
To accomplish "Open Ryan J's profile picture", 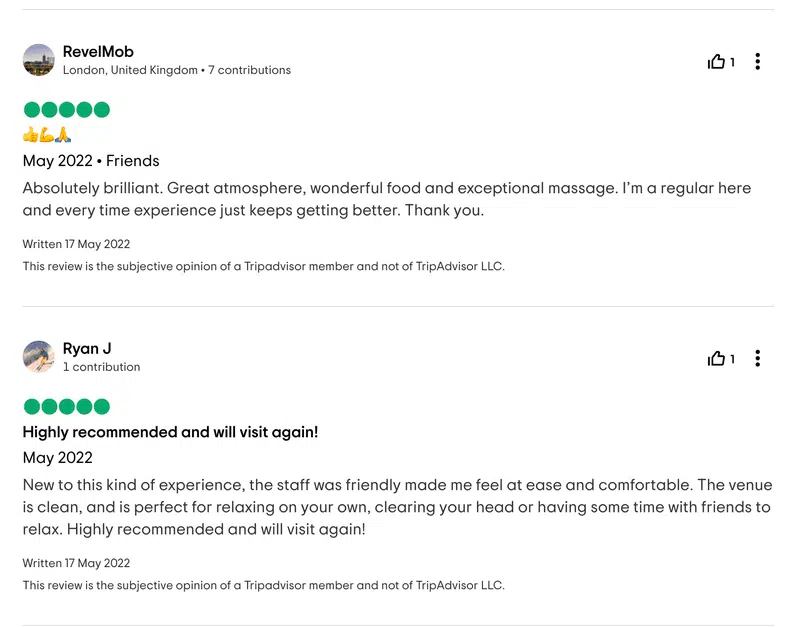I will click(39, 357).
